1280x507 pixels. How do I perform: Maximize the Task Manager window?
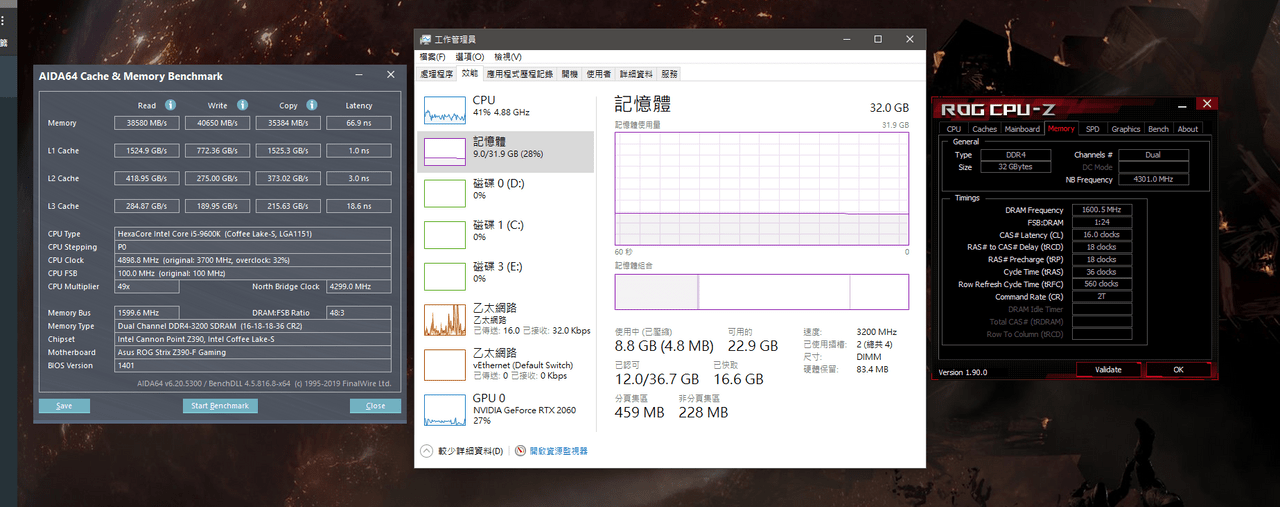point(878,39)
